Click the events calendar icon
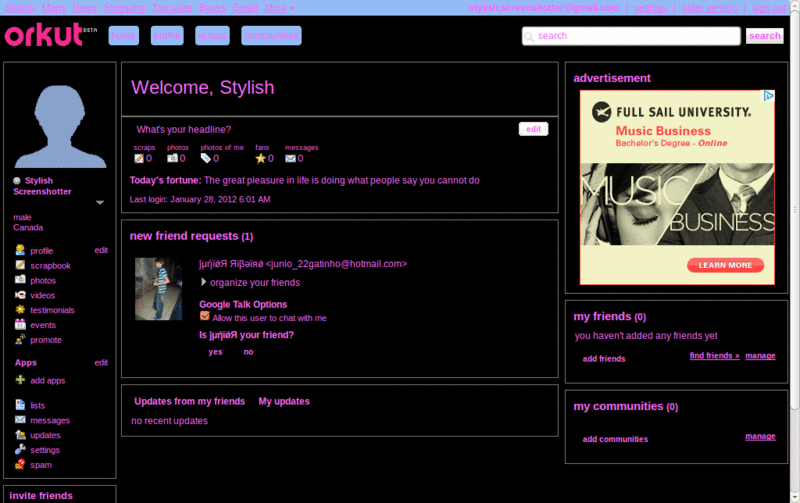800x503 pixels. (x=20, y=324)
